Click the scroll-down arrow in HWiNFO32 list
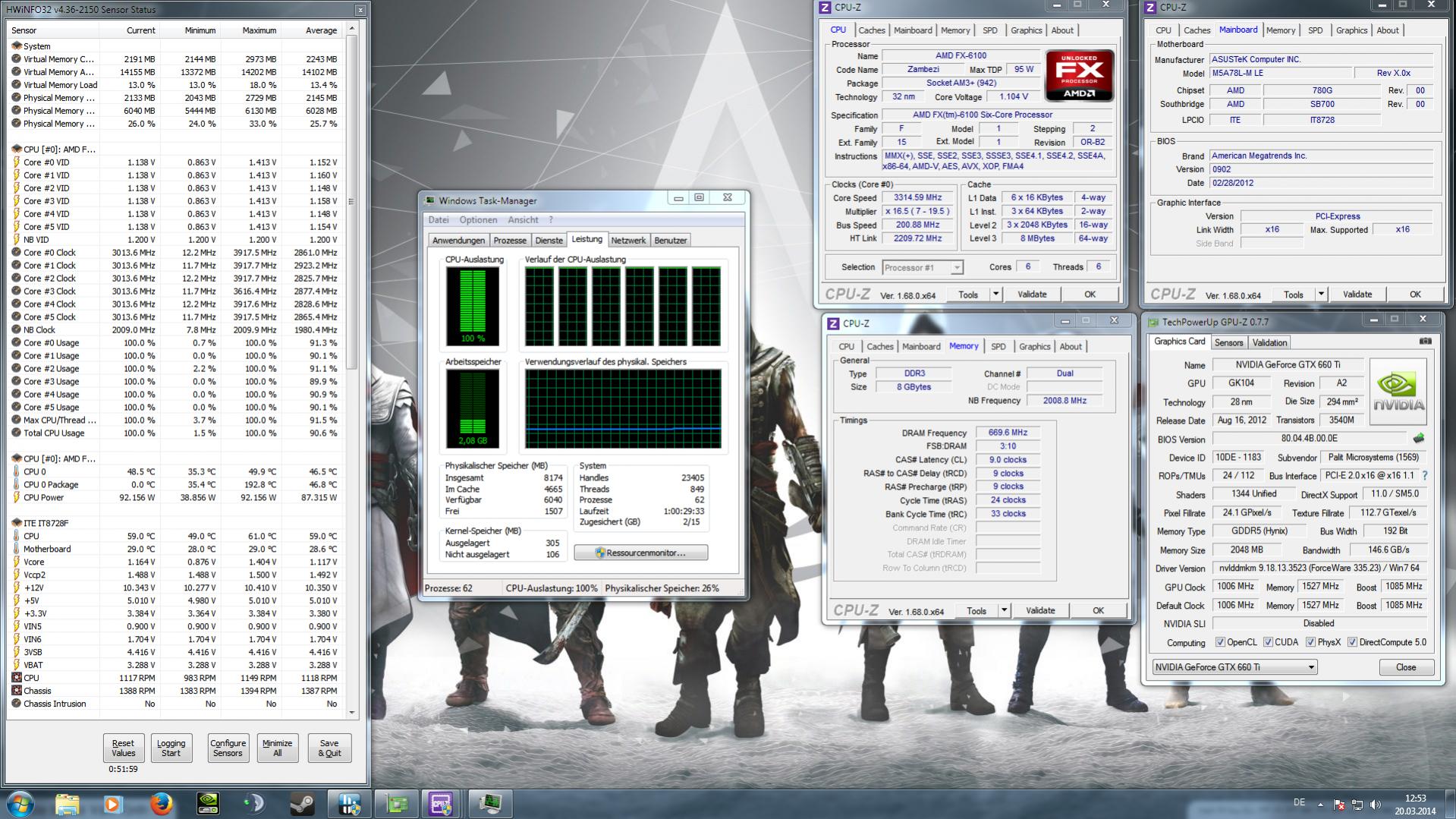The width and height of the screenshot is (1456, 819). (x=351, y=713)
